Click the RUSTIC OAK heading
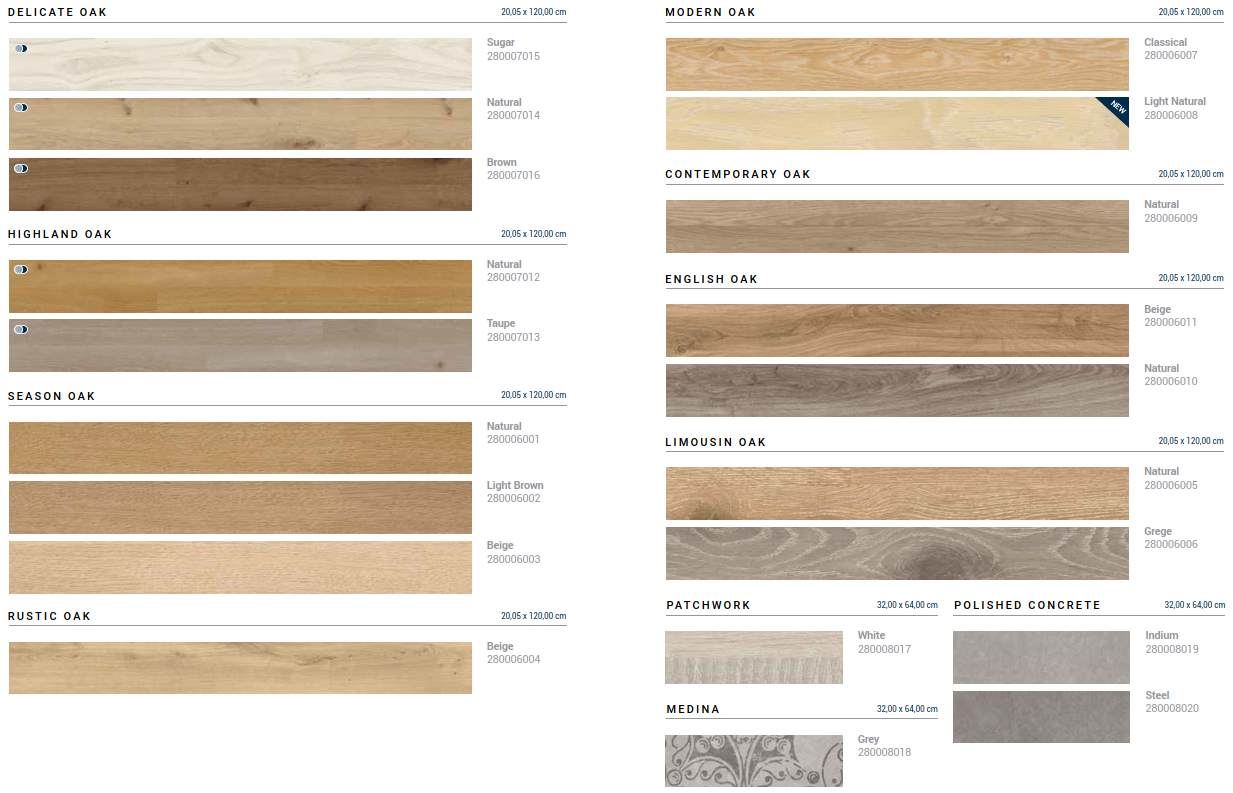 click(49, 616)
